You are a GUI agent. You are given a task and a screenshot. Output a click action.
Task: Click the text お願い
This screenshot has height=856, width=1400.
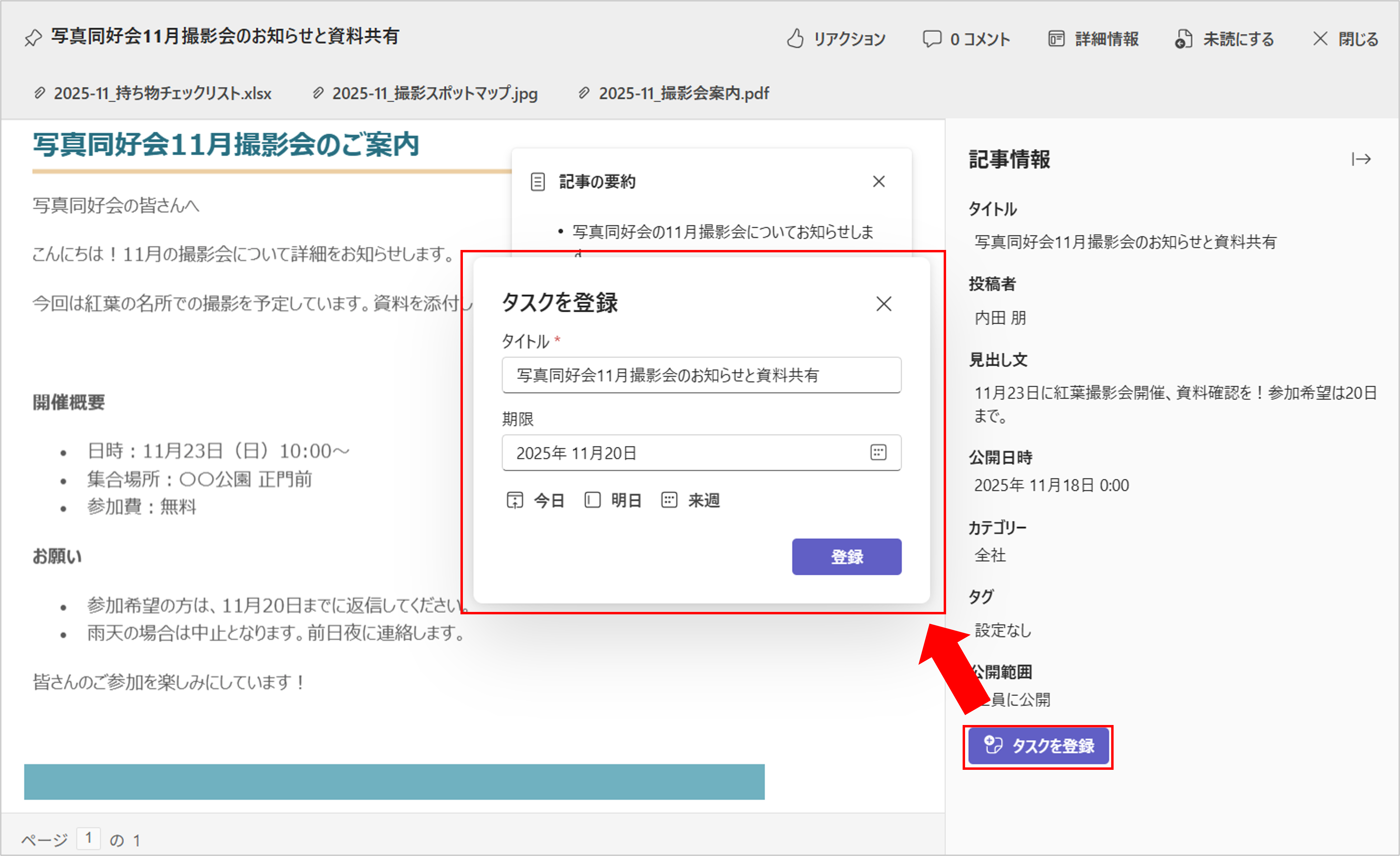[x=57, y=556]
